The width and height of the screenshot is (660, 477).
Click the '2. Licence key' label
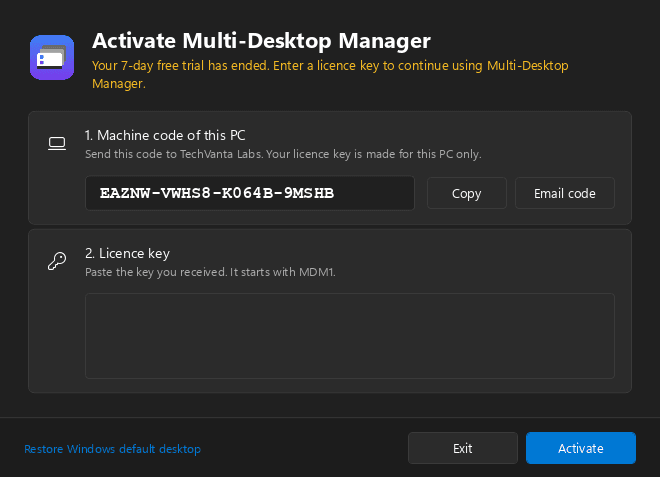pos(128,253)
